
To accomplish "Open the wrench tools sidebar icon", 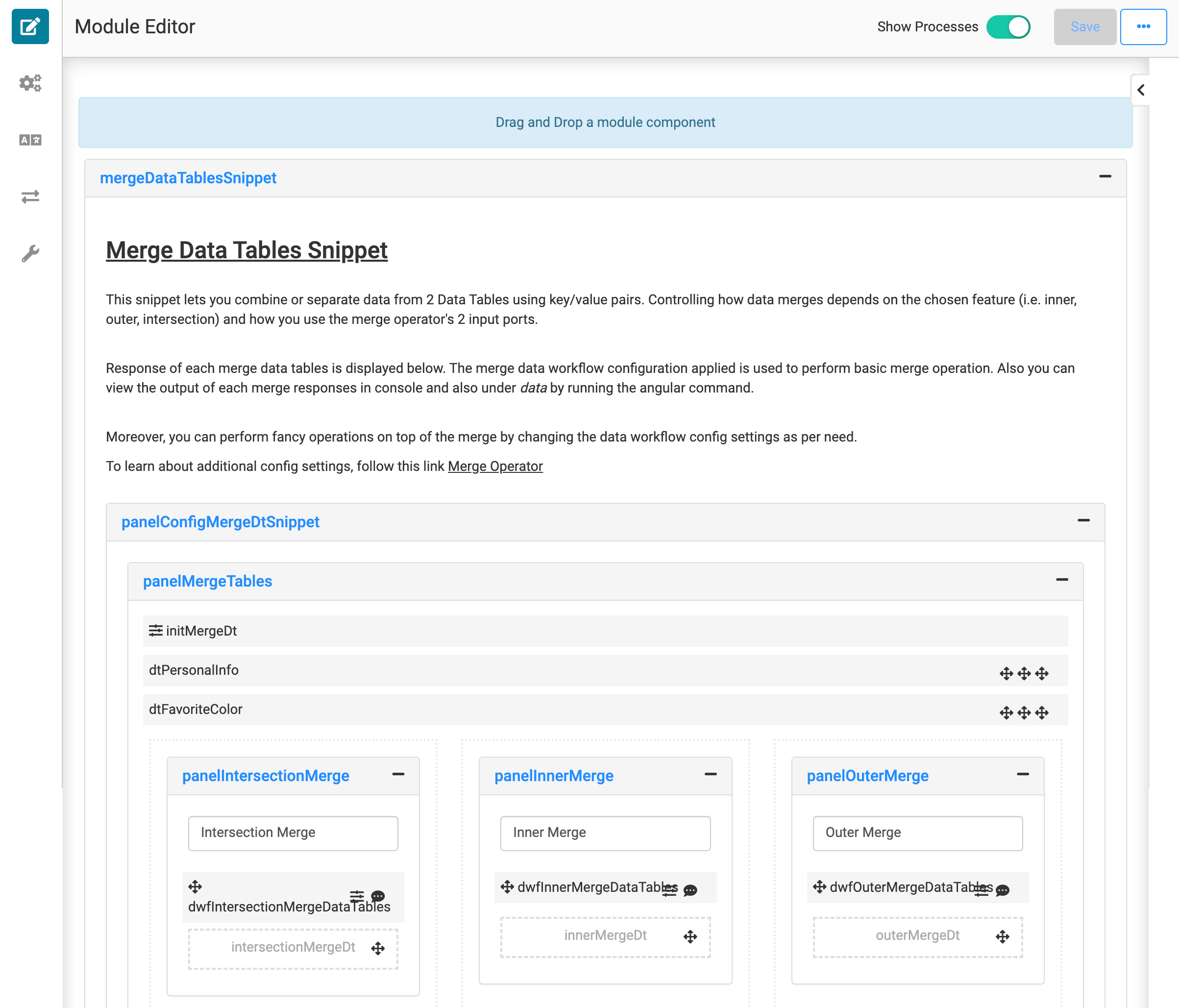I will (30, 253).
